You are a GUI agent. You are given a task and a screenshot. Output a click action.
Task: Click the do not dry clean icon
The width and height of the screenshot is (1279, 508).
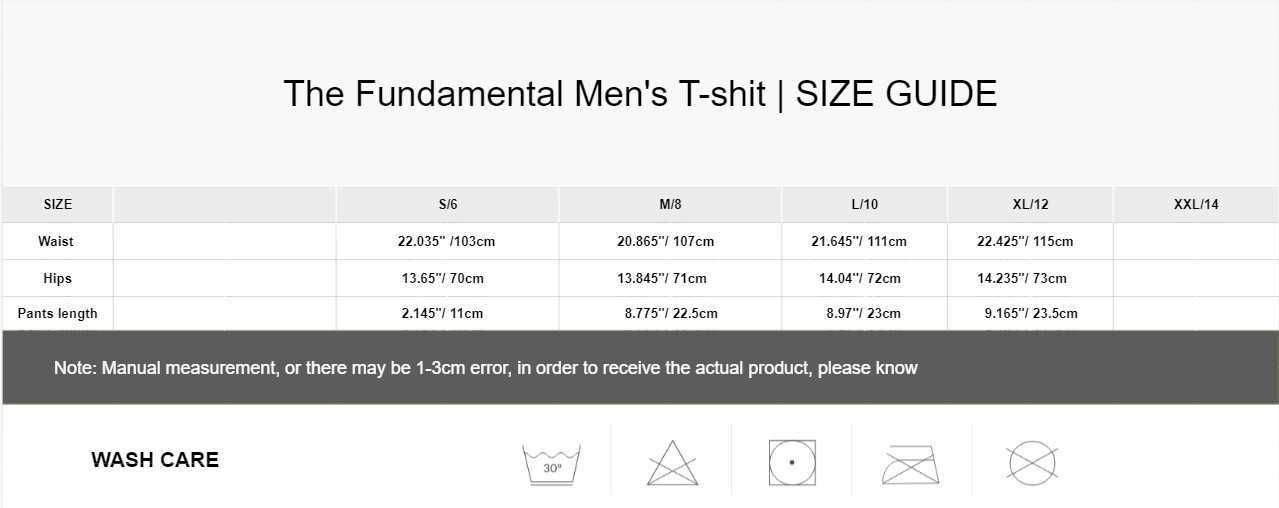1032,463
